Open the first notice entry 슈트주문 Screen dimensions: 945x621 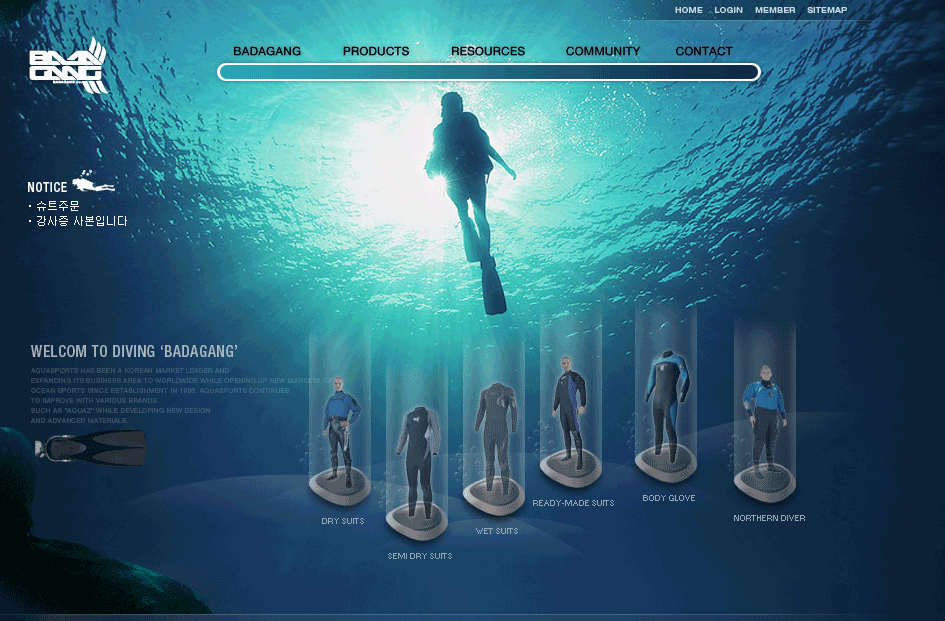click(58, 206)
